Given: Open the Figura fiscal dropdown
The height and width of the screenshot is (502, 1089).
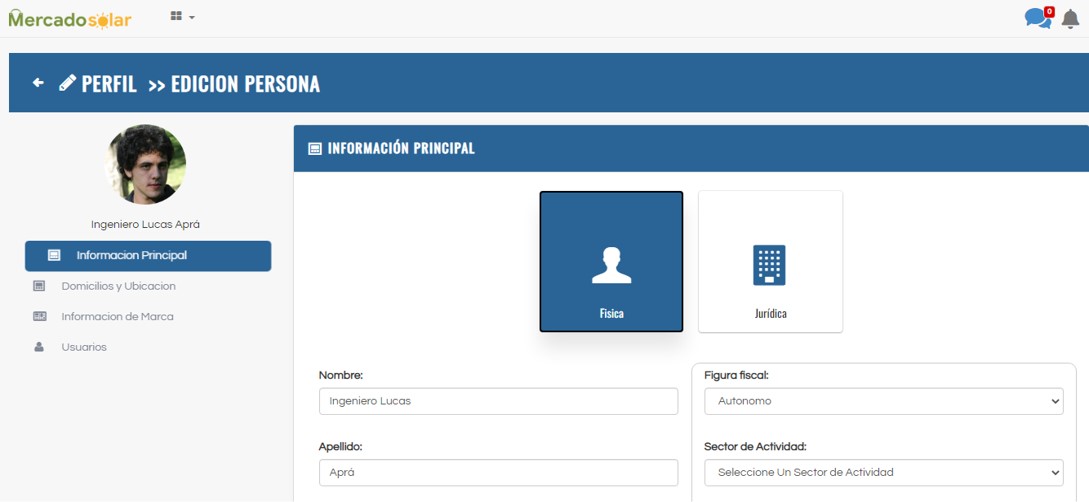Looking at the screenshot, I should pos(882,401).
